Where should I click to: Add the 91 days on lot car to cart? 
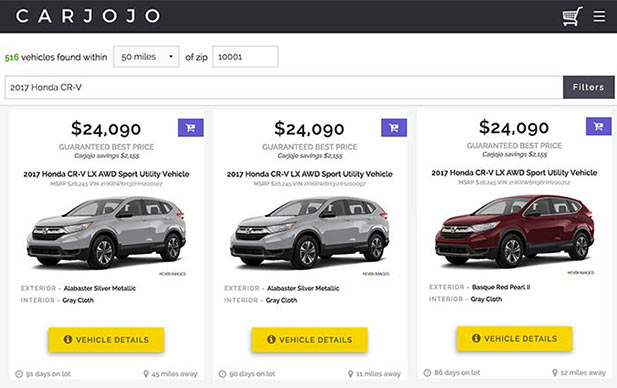[190, 127]
